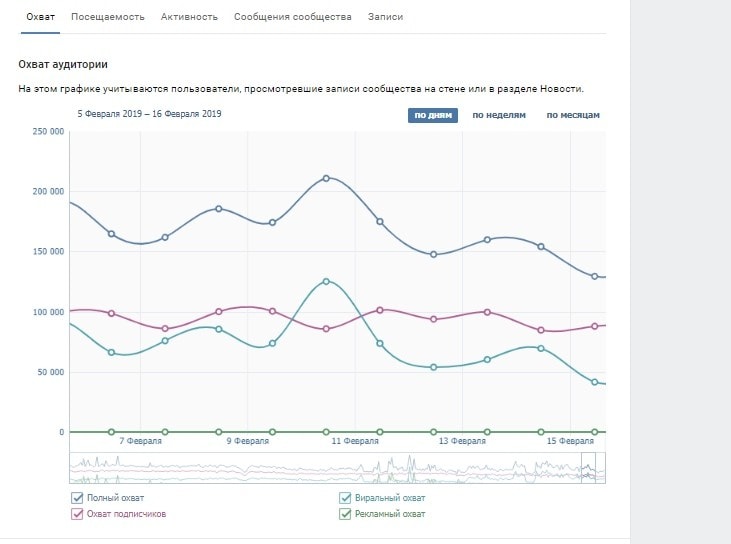The height and width of the screenshot is (544, 731).
Task: Click the peak point of Полный охват line
Action: coord(326,178)
